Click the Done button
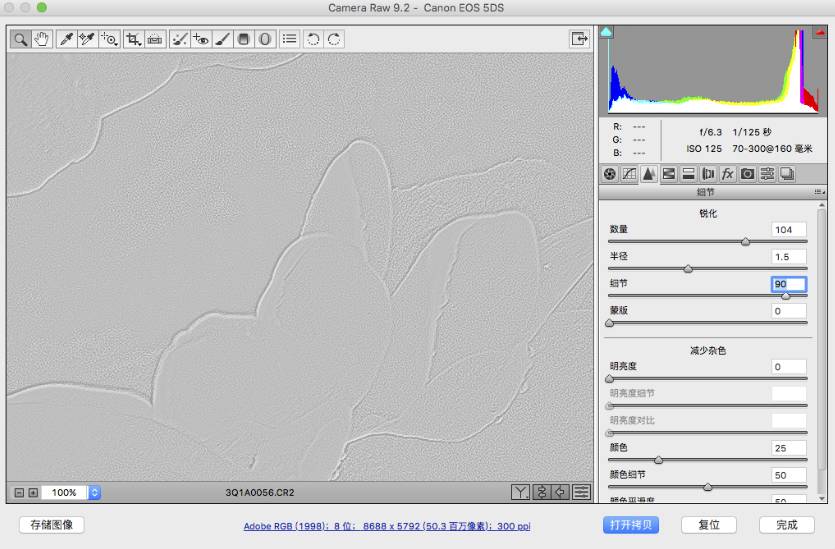This screenshot has width=835, height=549. tap(787, 525)
